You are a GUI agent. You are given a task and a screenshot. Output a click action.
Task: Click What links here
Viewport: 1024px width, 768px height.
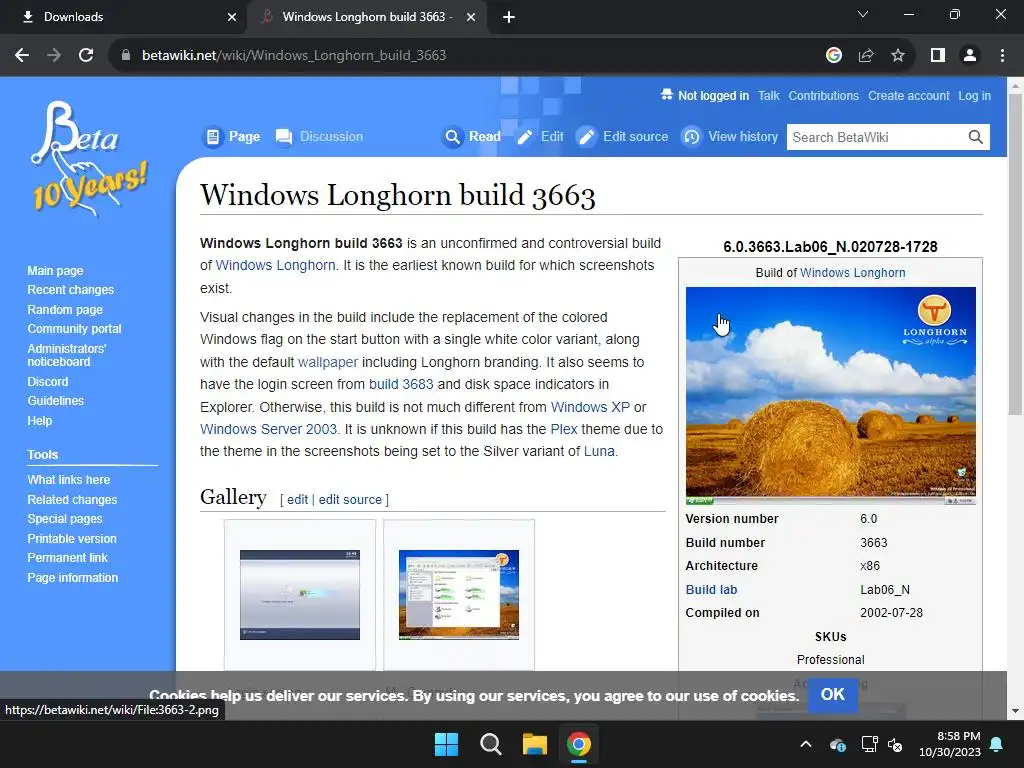(69, 479)
